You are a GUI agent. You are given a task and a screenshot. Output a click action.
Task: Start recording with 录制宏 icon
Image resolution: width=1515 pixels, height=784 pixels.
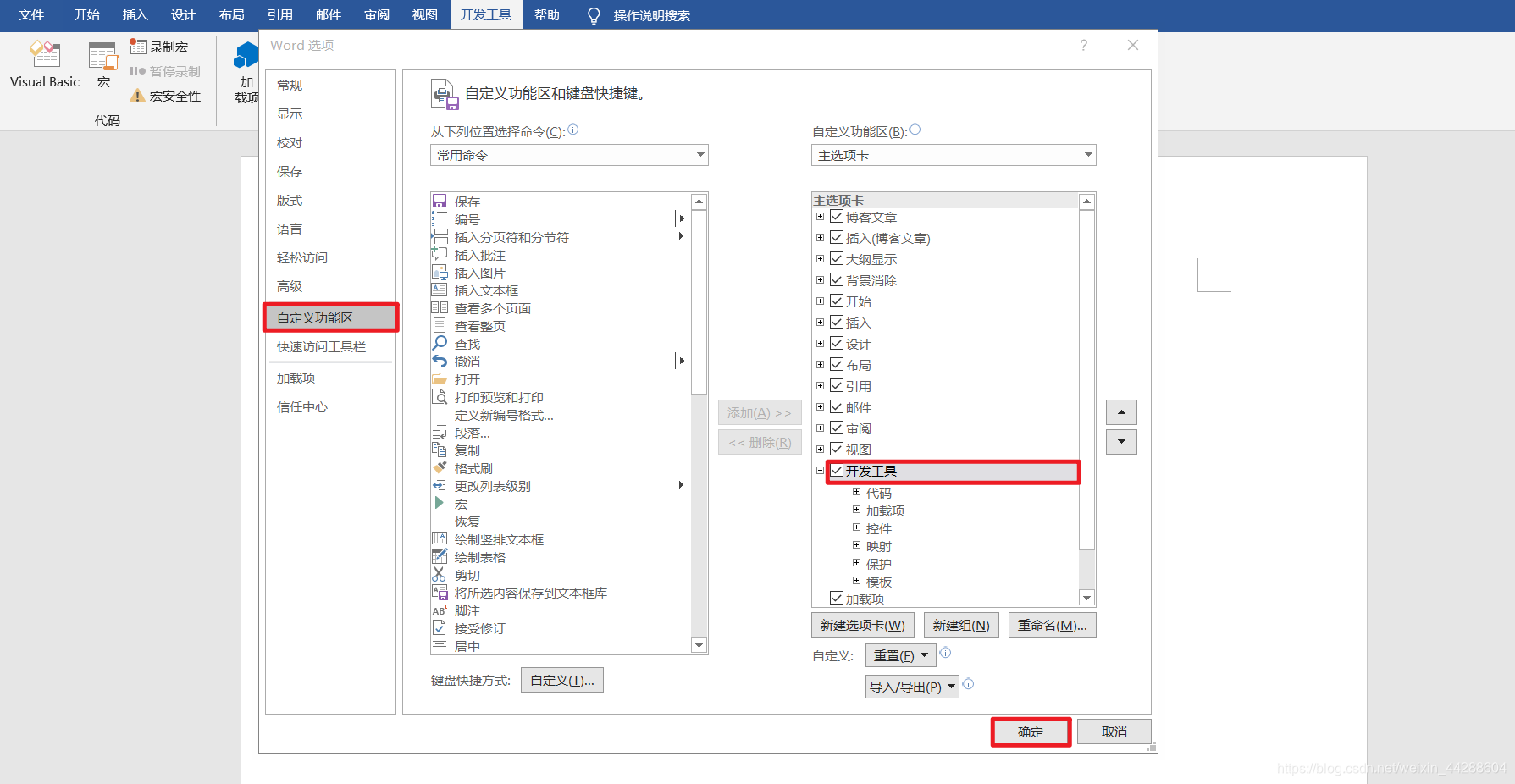pos(138,47)
